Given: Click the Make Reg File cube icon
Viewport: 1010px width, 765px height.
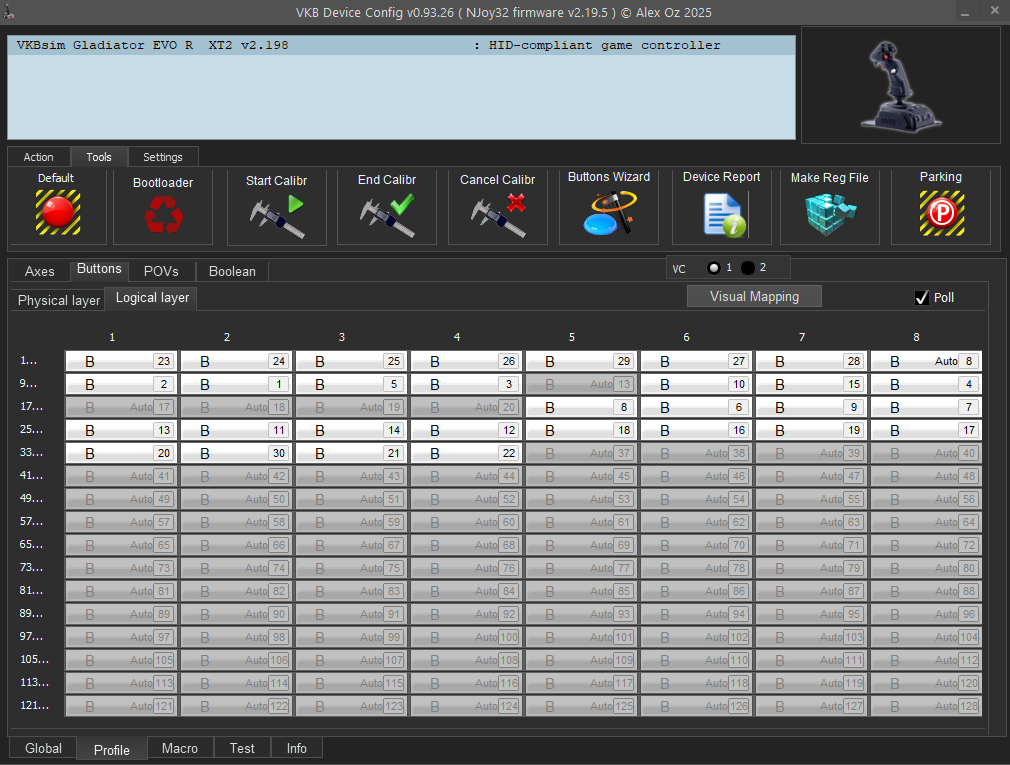Looking at the screenshot, I should [830, 214].
